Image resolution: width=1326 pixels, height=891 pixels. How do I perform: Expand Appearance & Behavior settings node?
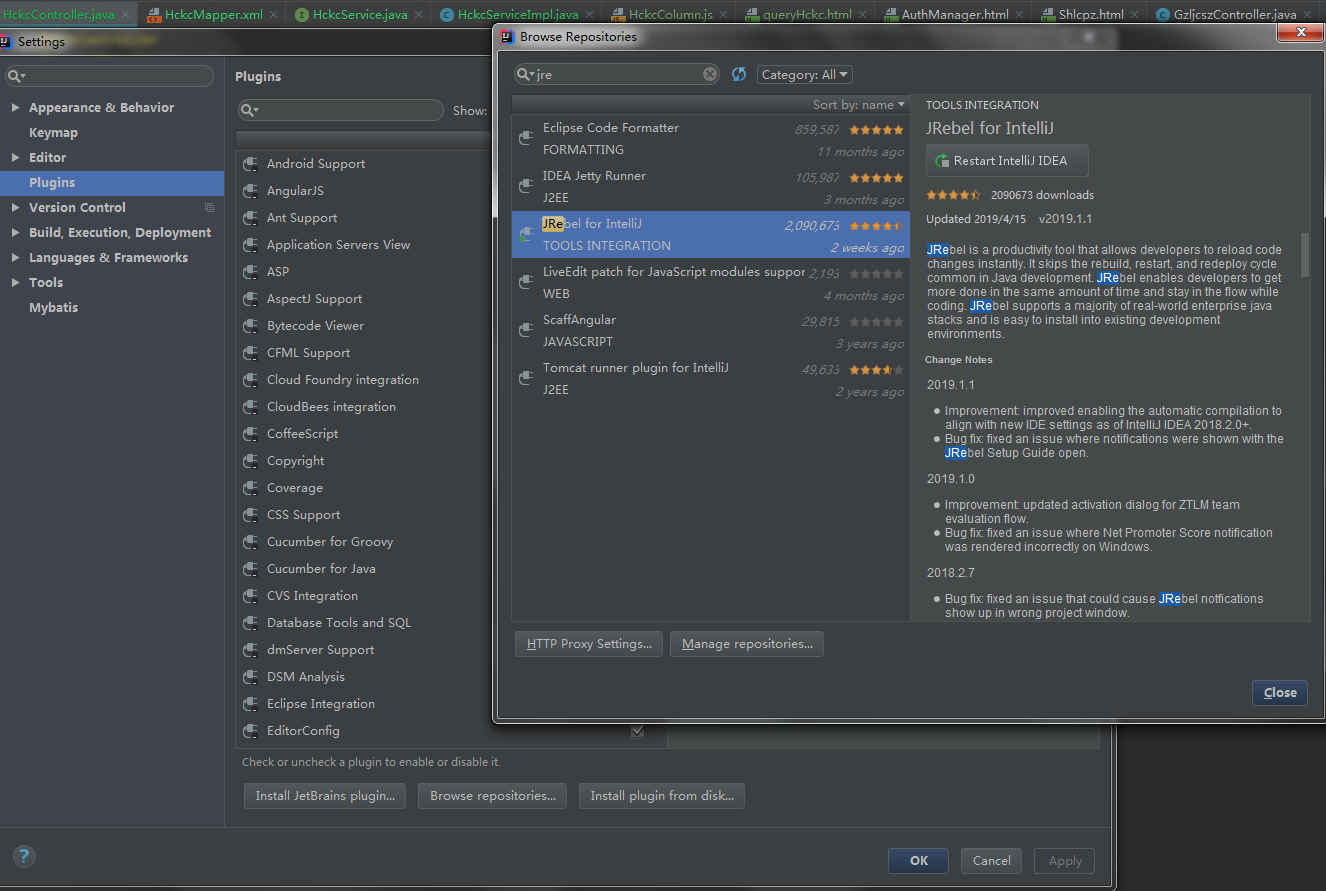pyautogui.click(x=15, y=108)
